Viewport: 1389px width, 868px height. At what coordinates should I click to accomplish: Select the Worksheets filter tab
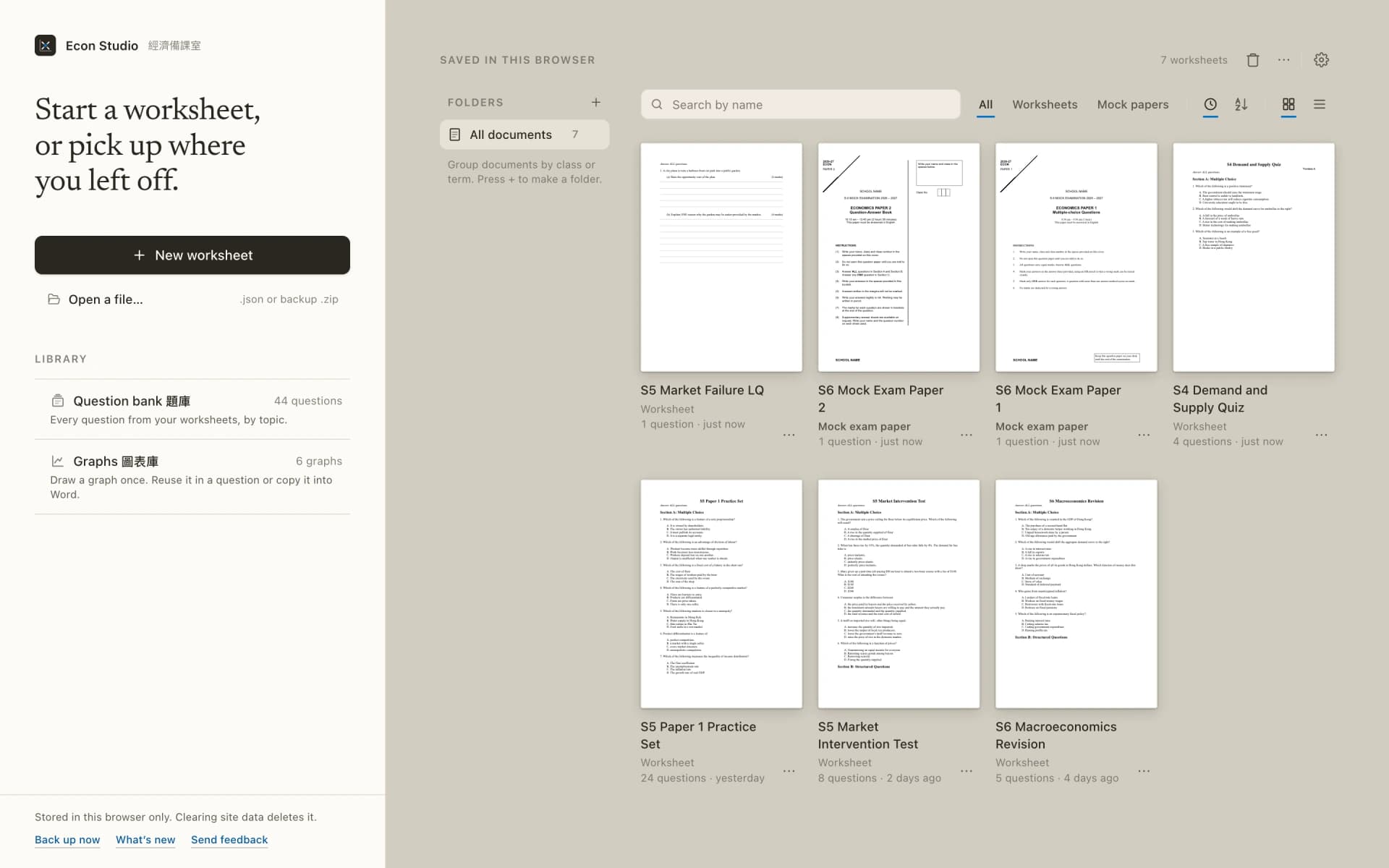(x=1045, y=104)
